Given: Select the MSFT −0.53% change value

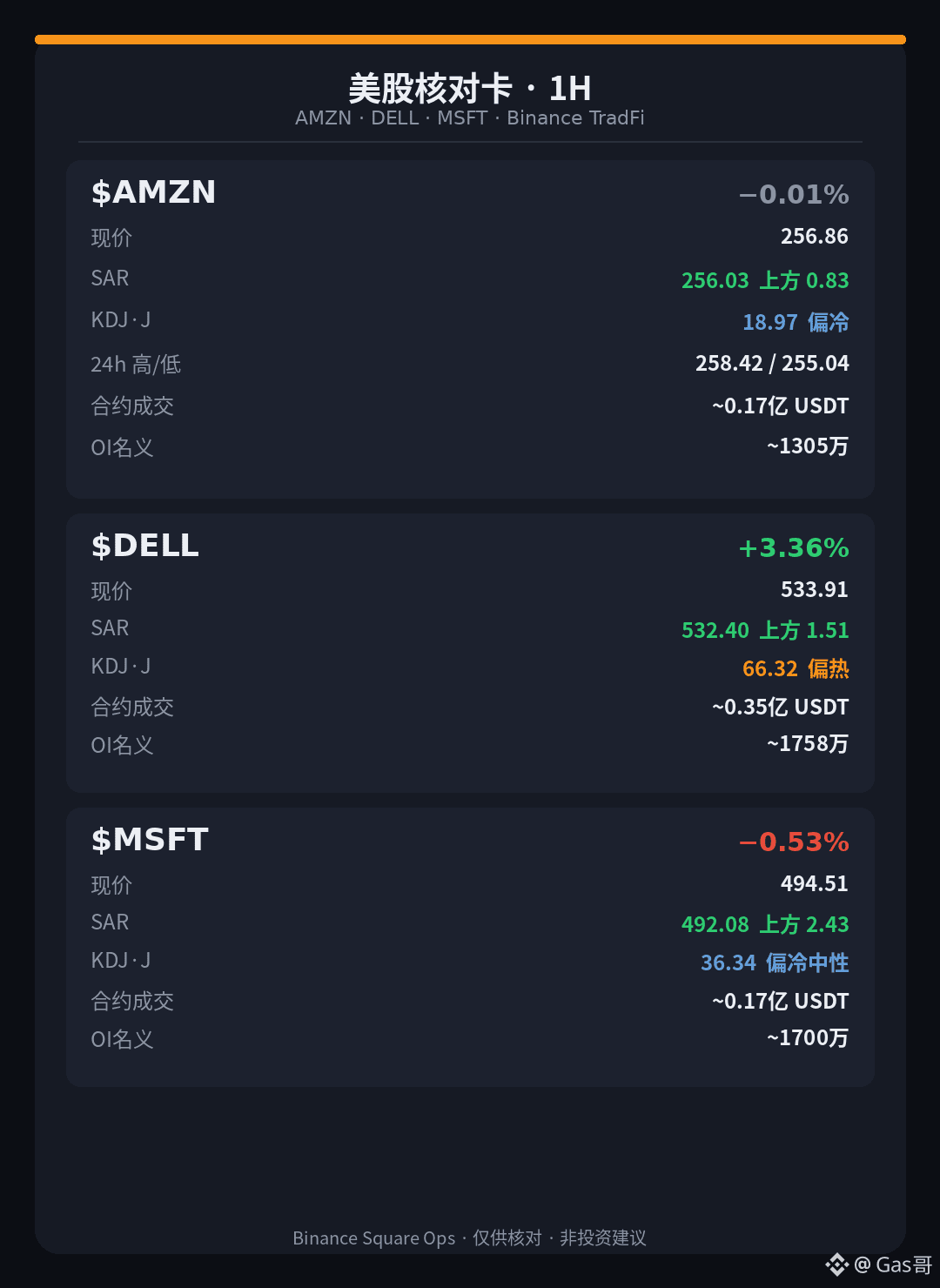Looking at the screenshot, I should (794, 842).
